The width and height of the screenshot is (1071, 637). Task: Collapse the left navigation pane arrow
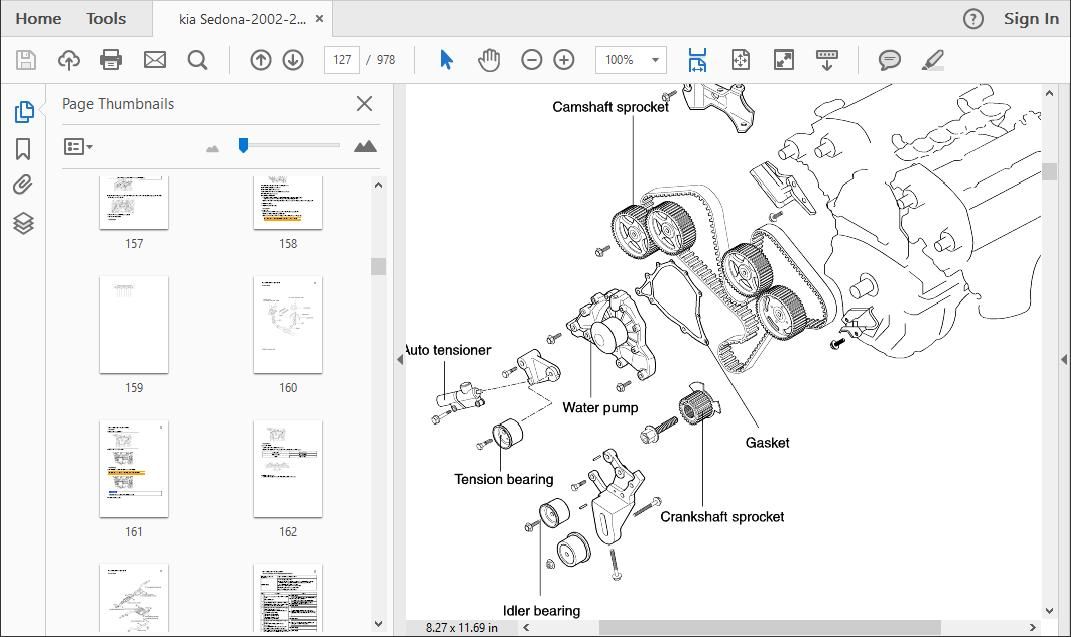[x=400, y=359]
